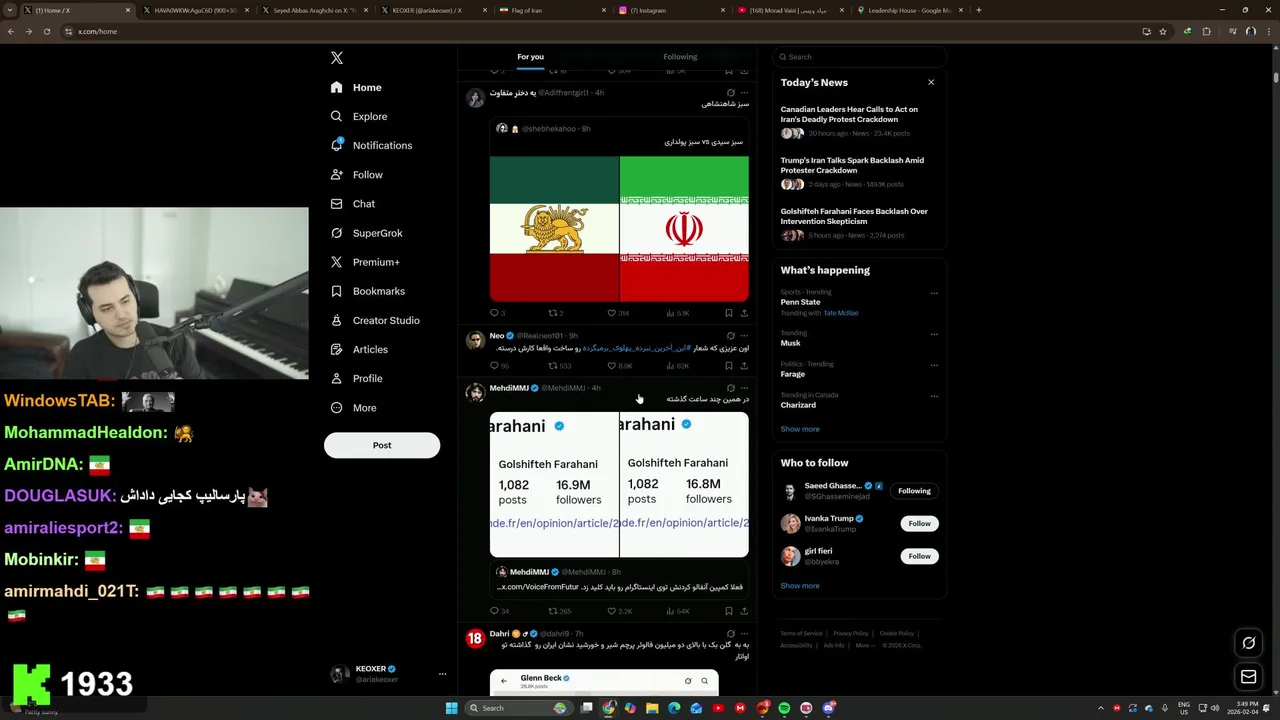Open Bookmarks in the sidebar
The height and width of the screenshot is (720, 1280).
pyautogui.click(x=367, y=291)
